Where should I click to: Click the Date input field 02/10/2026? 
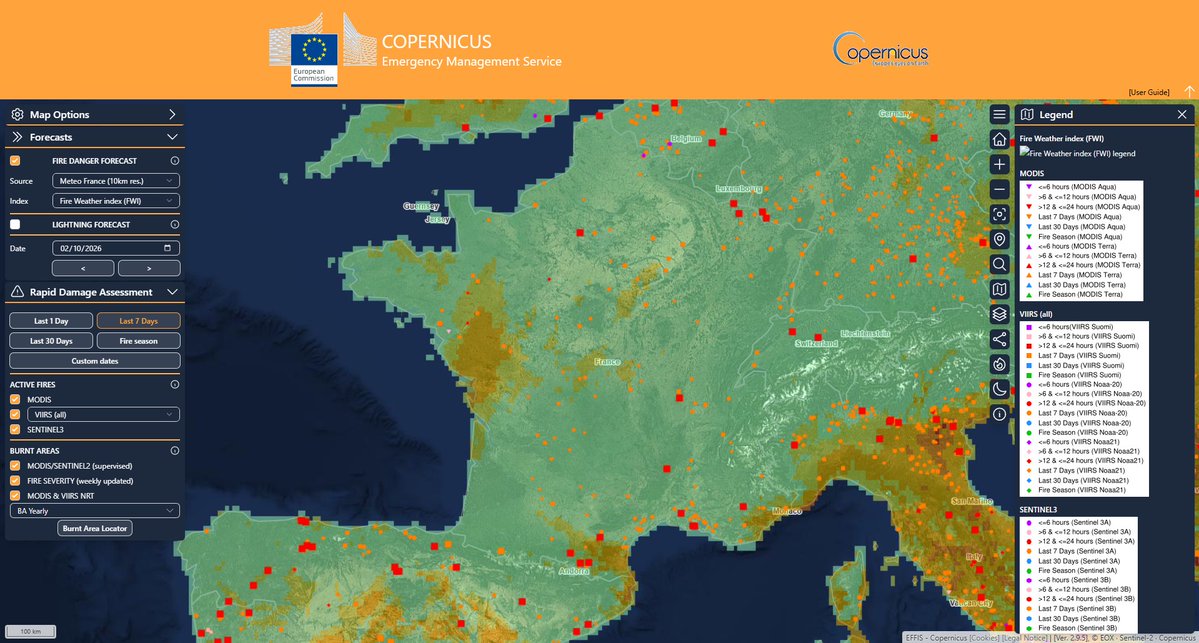pyautogui.click(x=116, y=248)
